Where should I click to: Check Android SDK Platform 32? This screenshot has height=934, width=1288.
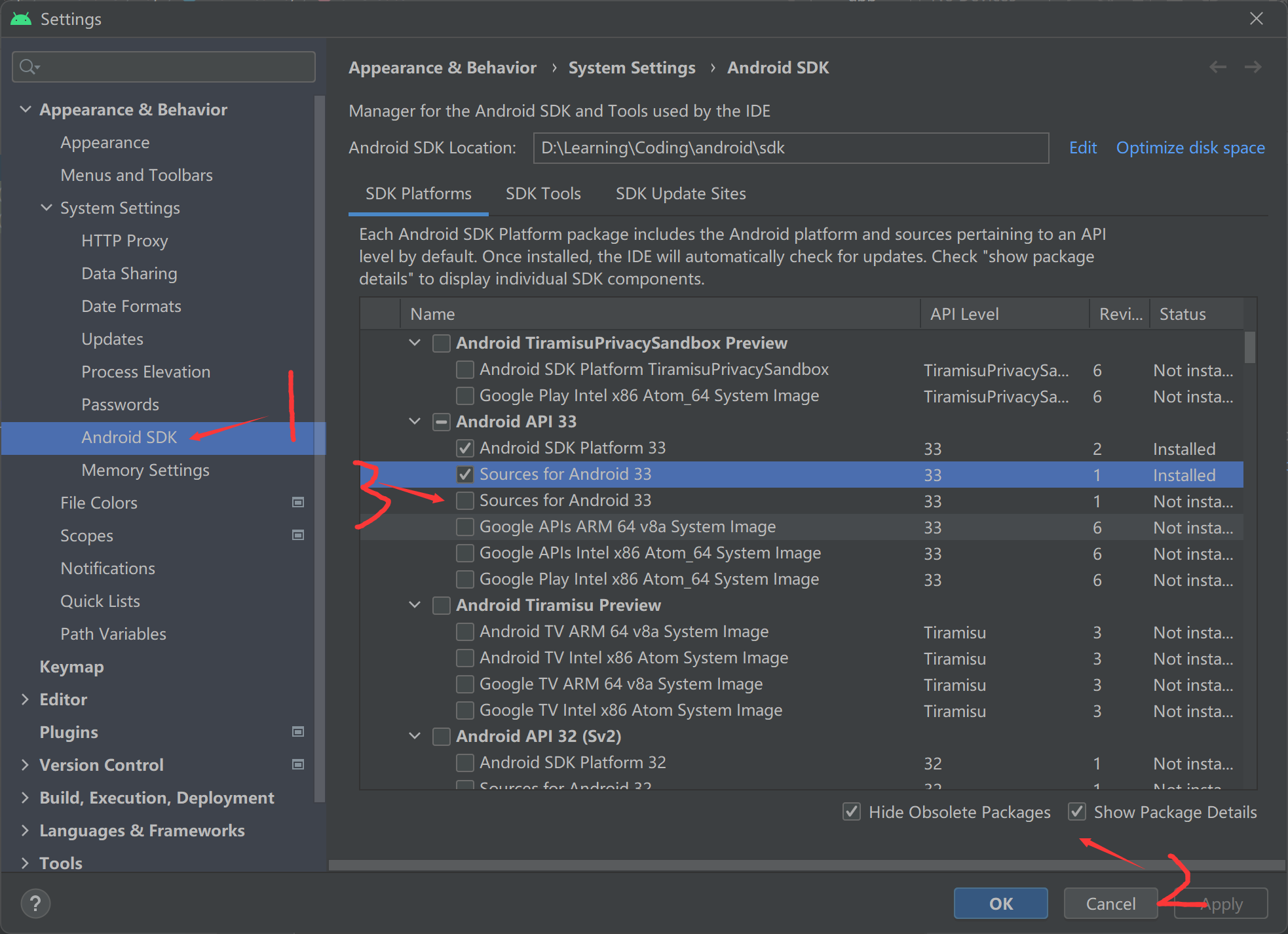465,763
